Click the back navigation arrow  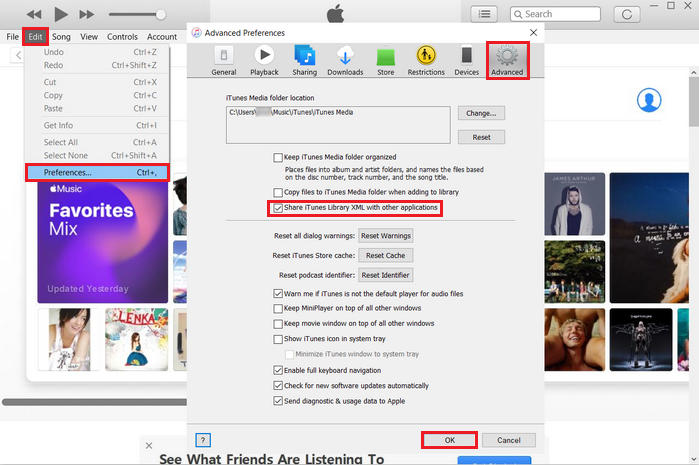18,55
